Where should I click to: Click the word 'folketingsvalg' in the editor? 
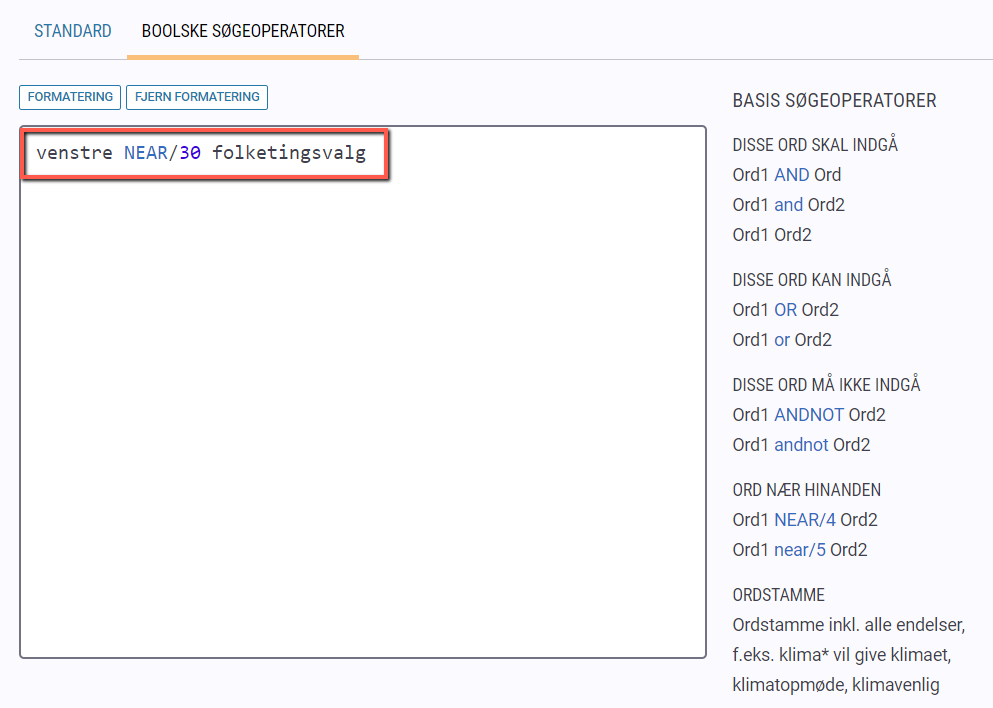point(289,154)
